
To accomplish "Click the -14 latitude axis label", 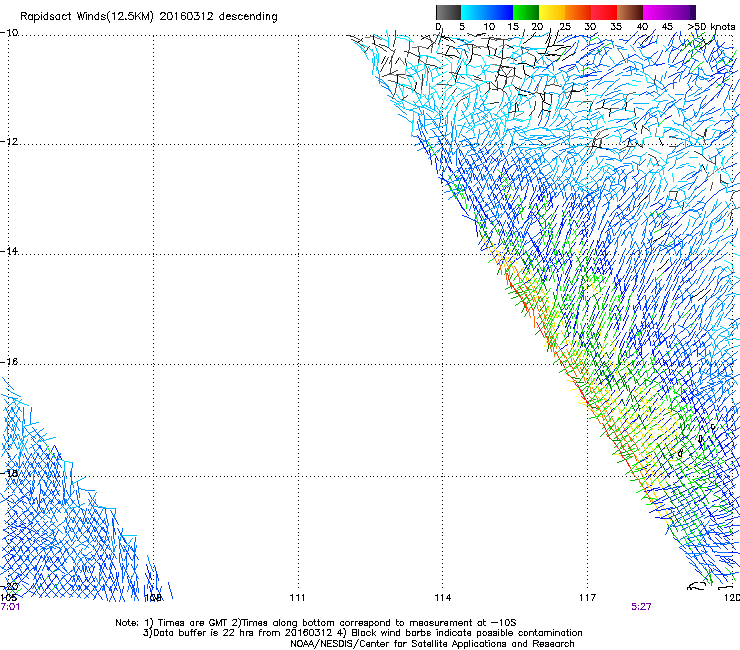I will point(9,251).
